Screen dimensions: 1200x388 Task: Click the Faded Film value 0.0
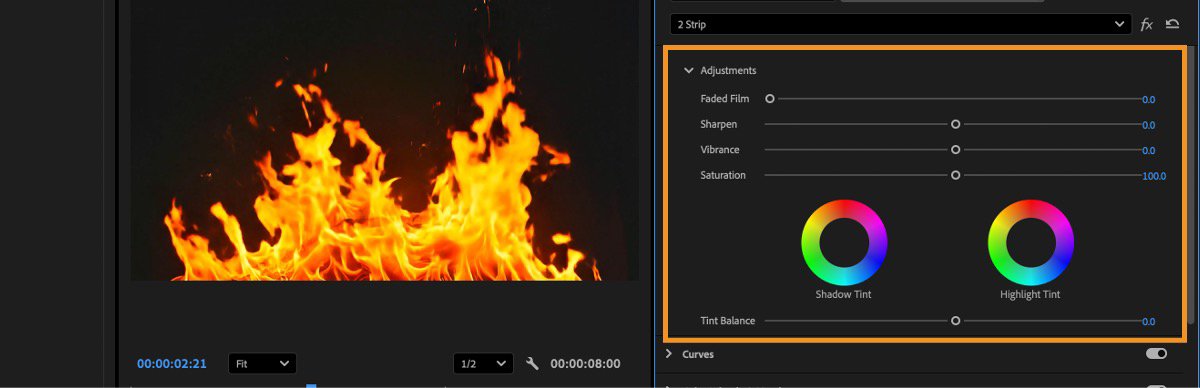click(x=1148, y=100)
